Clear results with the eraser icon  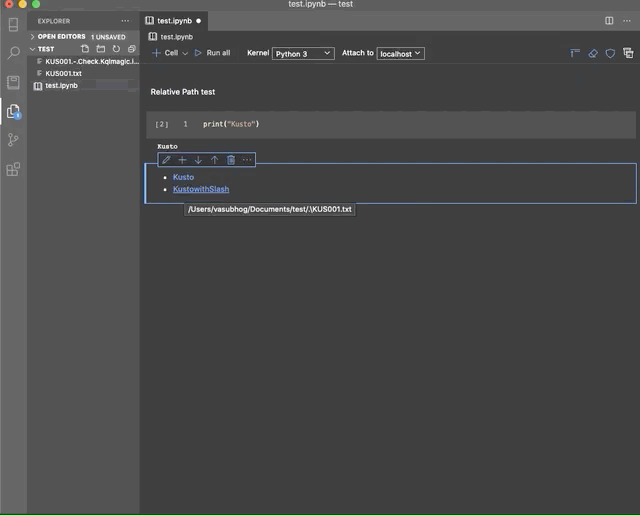pos(593,53)
